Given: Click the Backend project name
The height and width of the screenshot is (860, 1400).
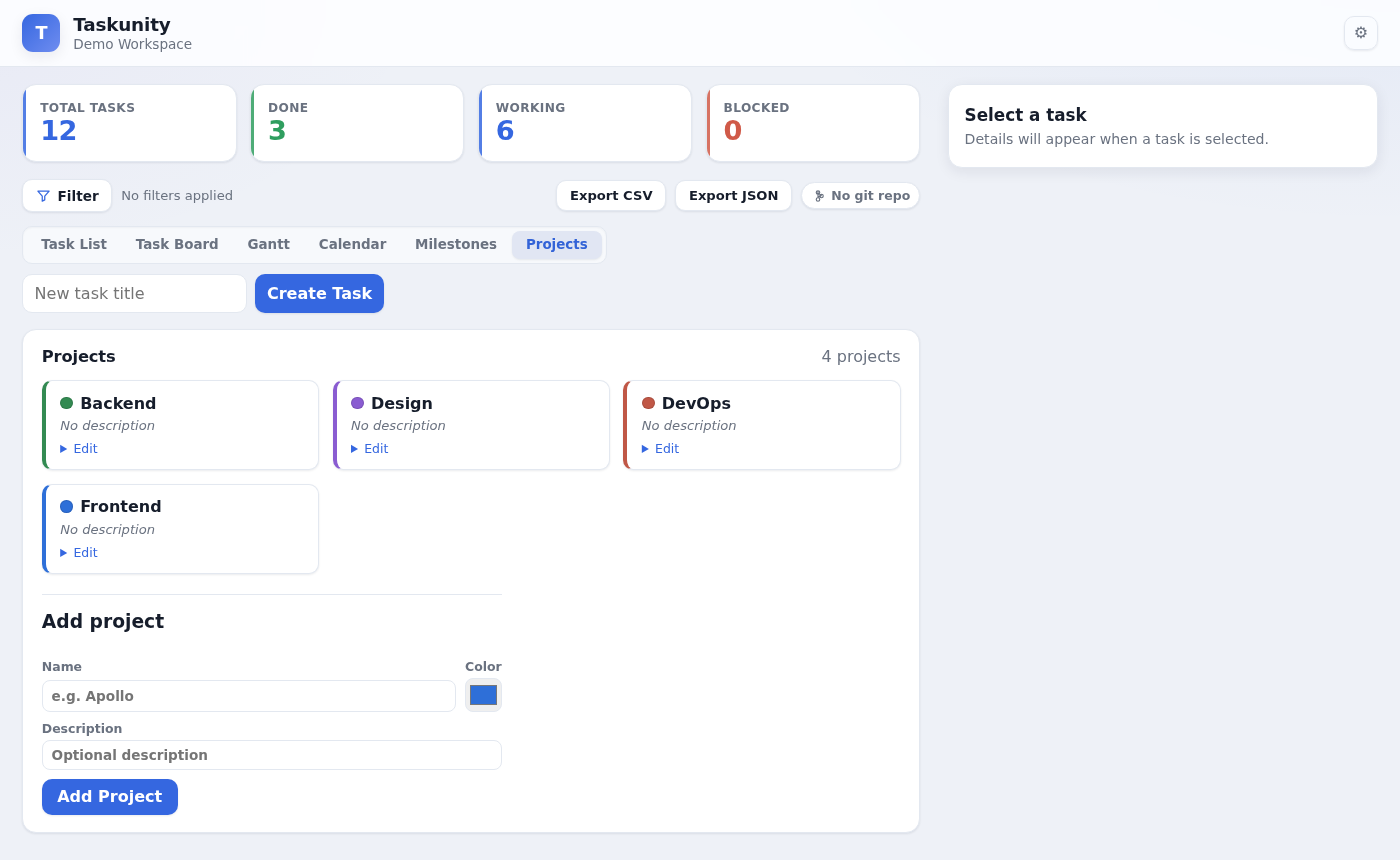Looking at the screenshot, I should click(118, 404).
